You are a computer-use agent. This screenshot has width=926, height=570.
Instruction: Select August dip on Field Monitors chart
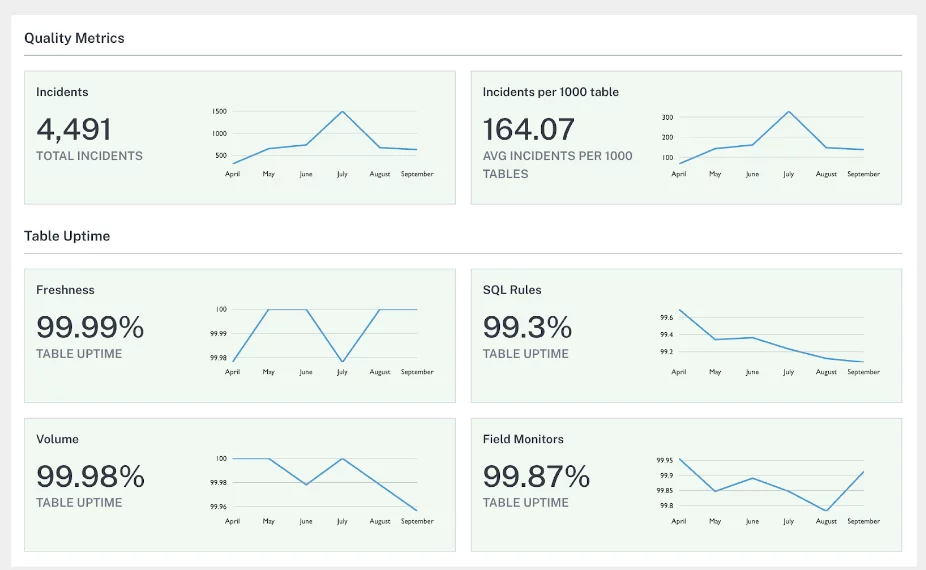coord(826,510)
